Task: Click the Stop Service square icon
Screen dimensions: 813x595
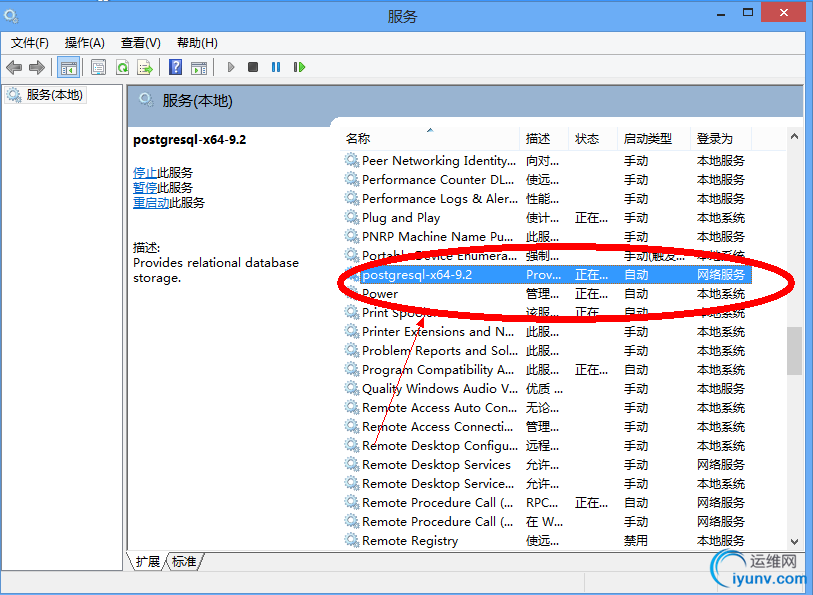Action: (253, 67)
